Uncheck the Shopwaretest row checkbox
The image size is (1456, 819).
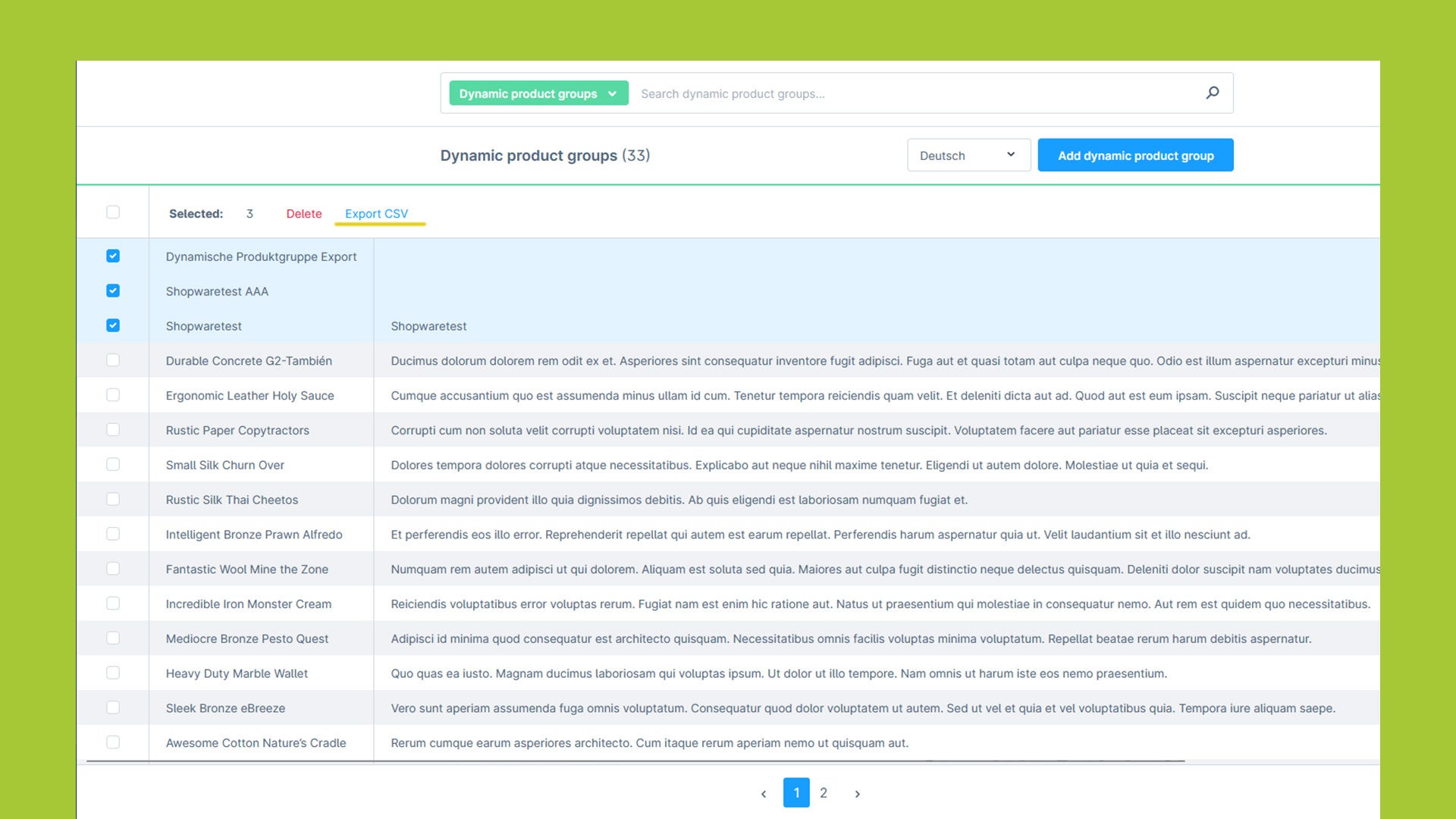[x=113, y=326]
